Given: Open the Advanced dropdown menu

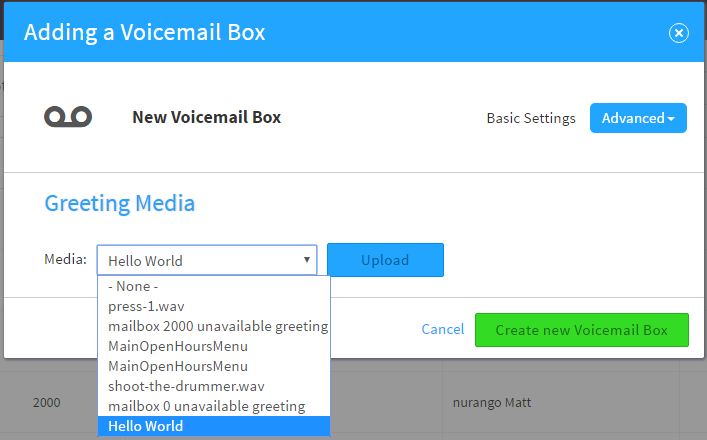Looking at the screenshot, I should 638,118.
